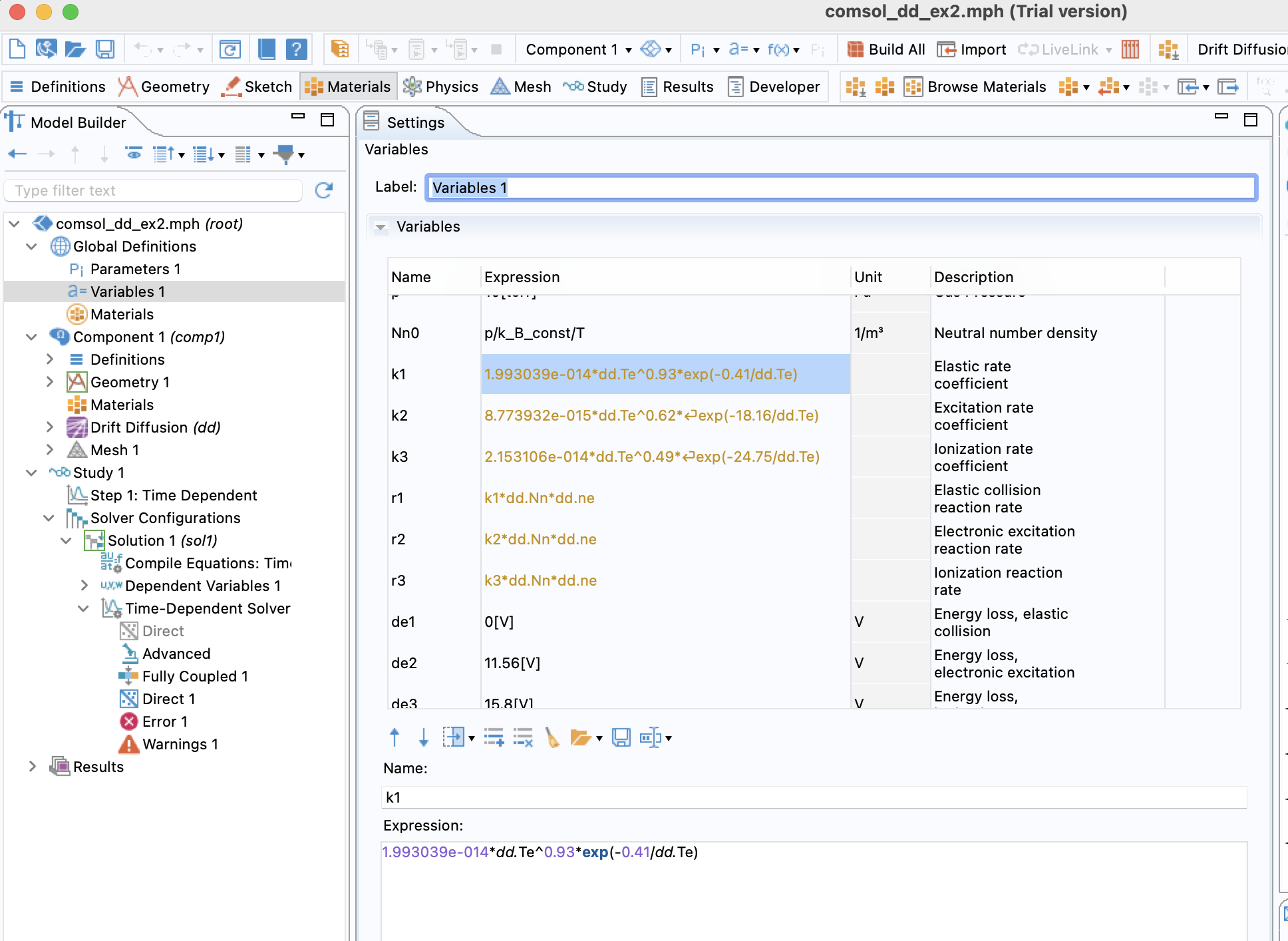Collapse the Variables section disclosure triangle

tap(381, 227)
